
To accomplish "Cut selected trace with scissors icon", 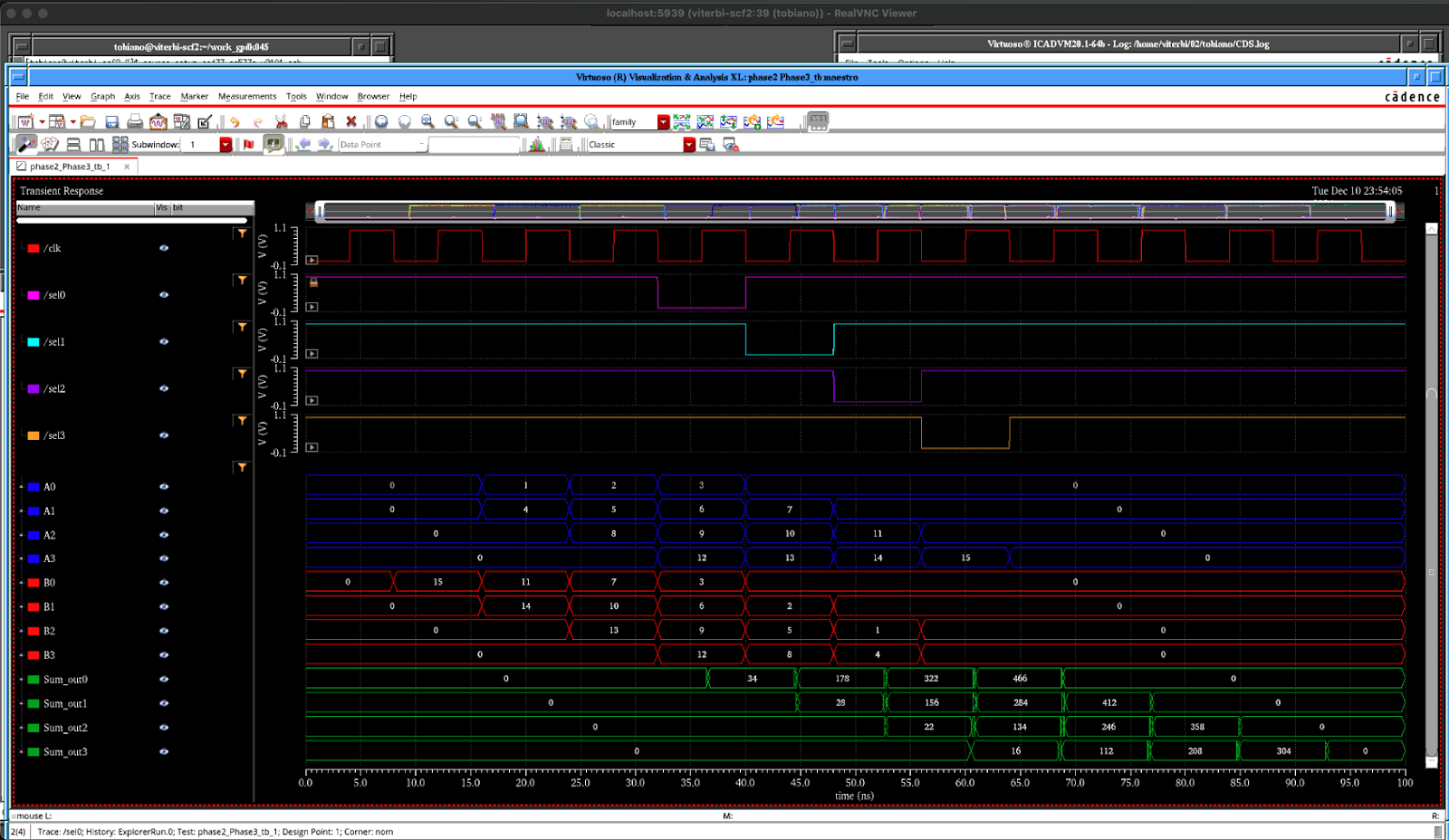I will pos(281,121).
